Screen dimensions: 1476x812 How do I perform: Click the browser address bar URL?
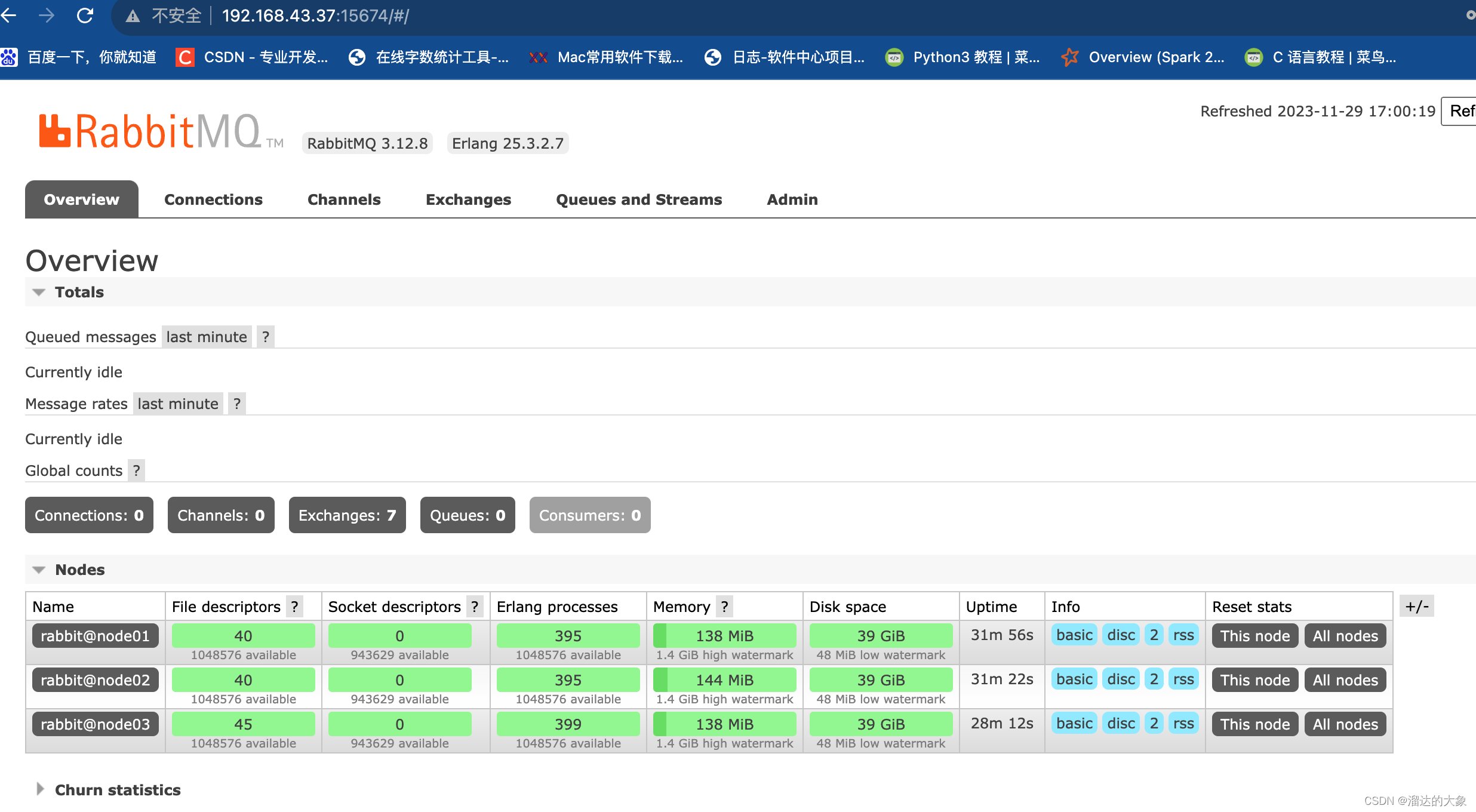coord(315,16)
